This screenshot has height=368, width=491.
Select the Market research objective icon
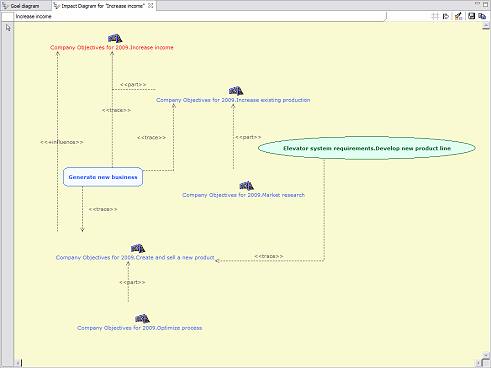tap(246, 186)
